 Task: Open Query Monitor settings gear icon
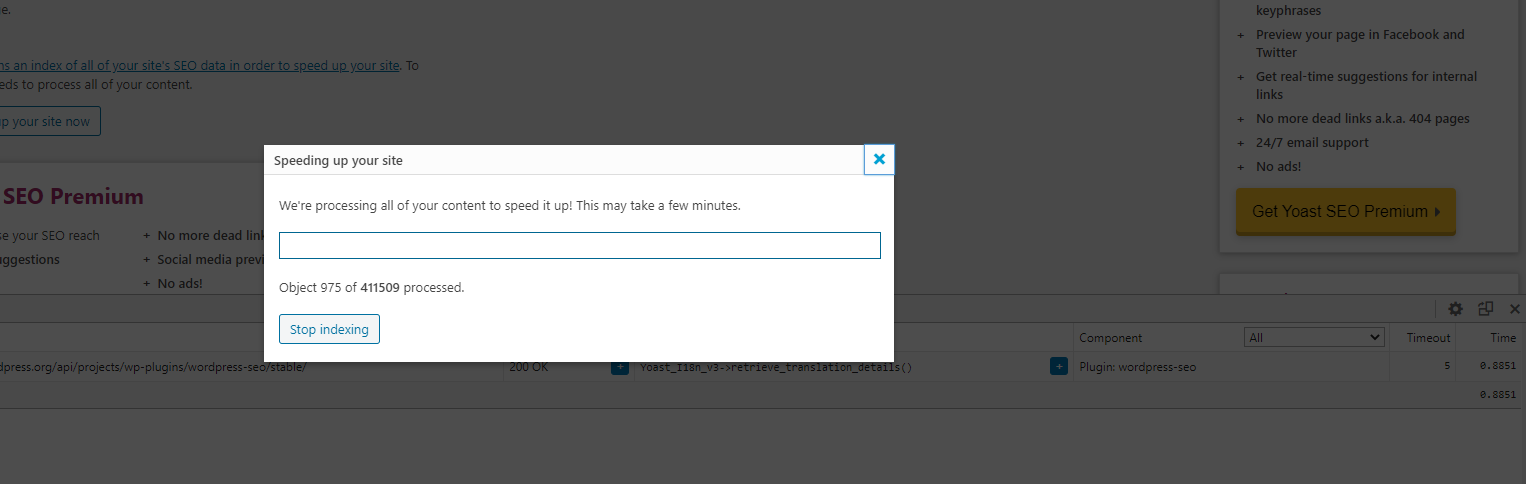tap(1455, 309)
